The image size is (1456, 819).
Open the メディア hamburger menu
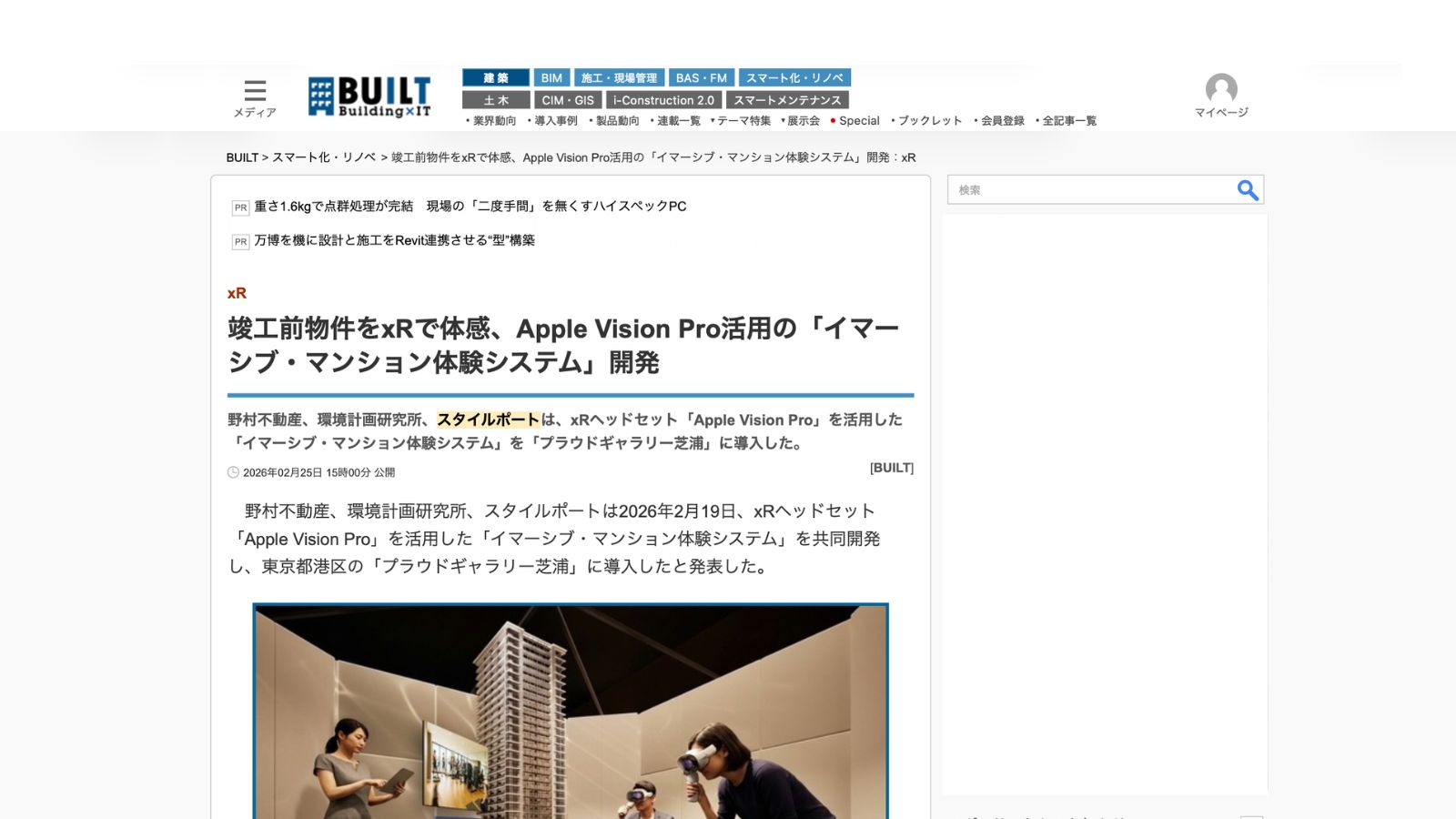[255, 91]
